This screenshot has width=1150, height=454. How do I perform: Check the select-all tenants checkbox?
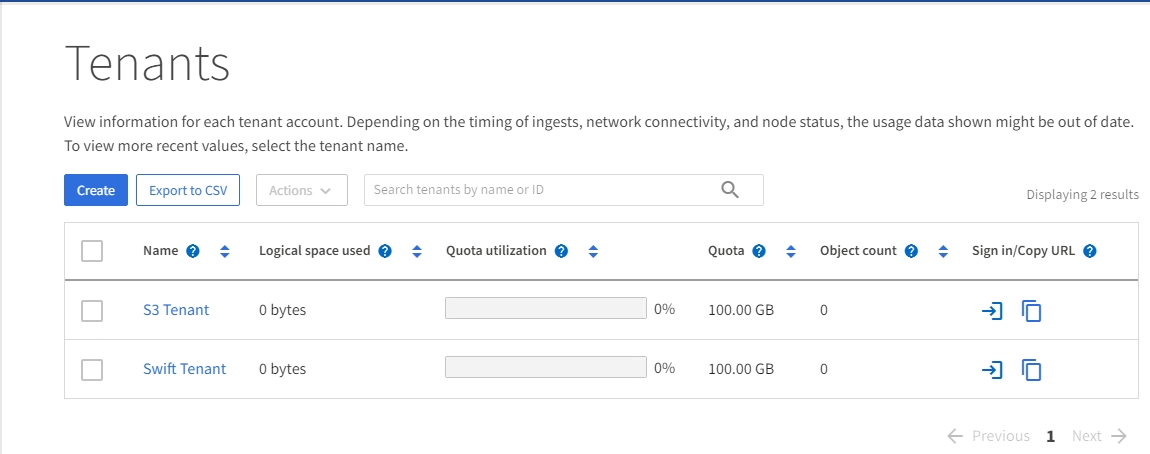click(92, 251)
